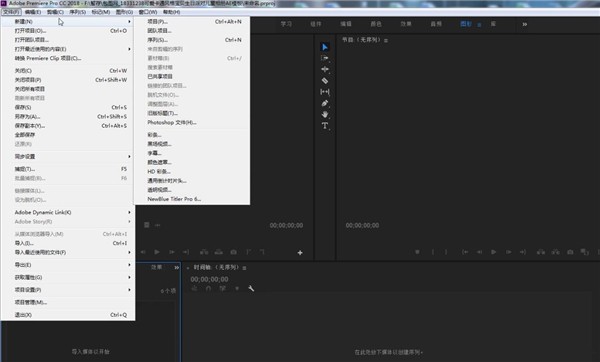The height and width of the screenshot is (362, 600).
Task: Choose 黑场视频... in the submenu
Action: 192,144
